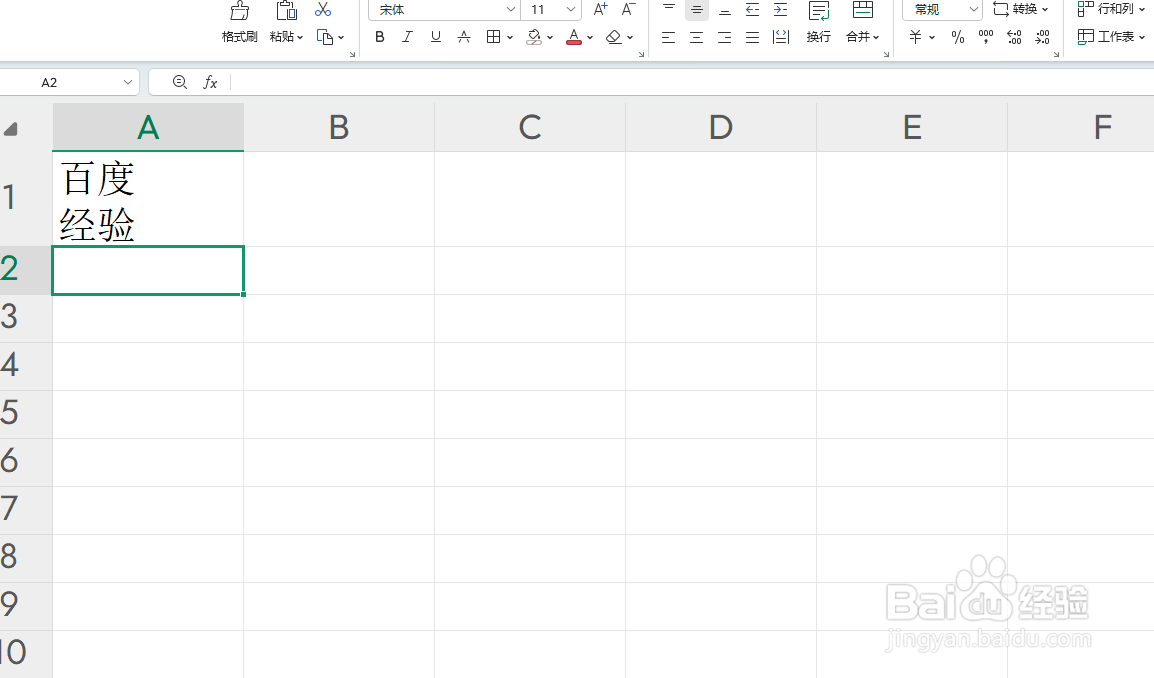
Task: Click the Merge cells (合并) icon
Action: pyautogui.click(x=863, y=10)
